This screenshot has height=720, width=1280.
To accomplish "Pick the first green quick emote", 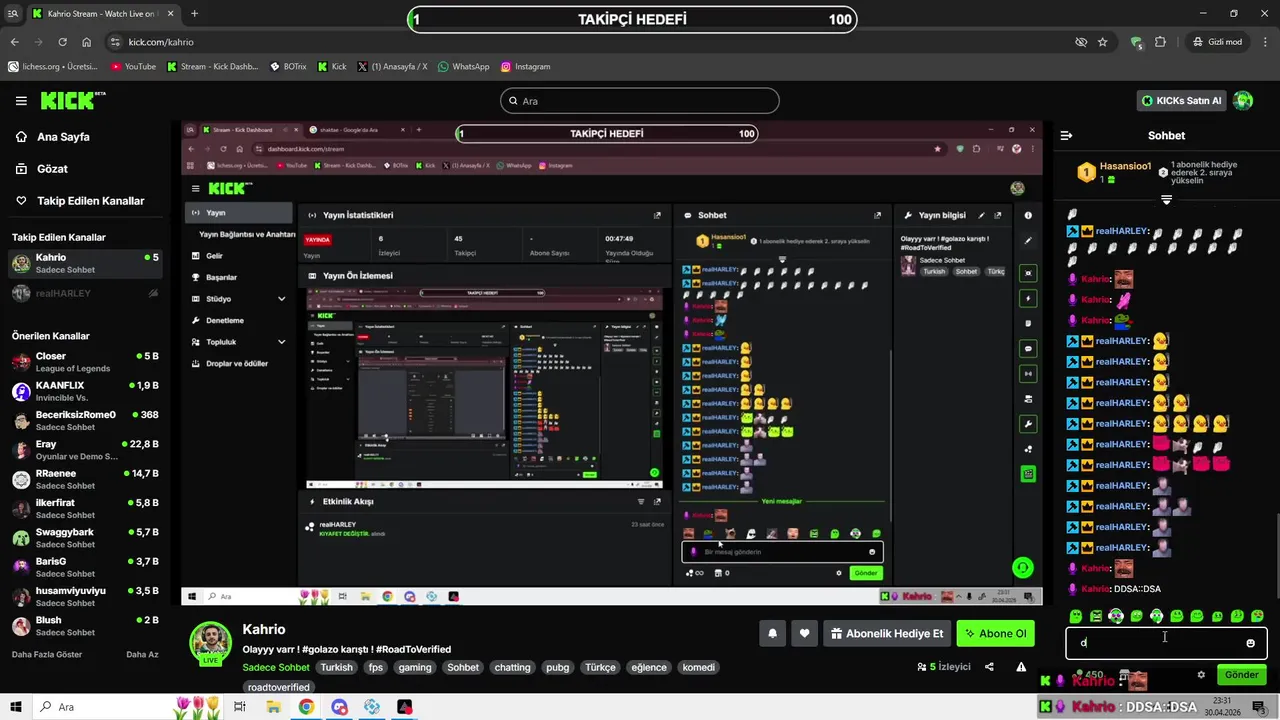I will [1075, 616].
